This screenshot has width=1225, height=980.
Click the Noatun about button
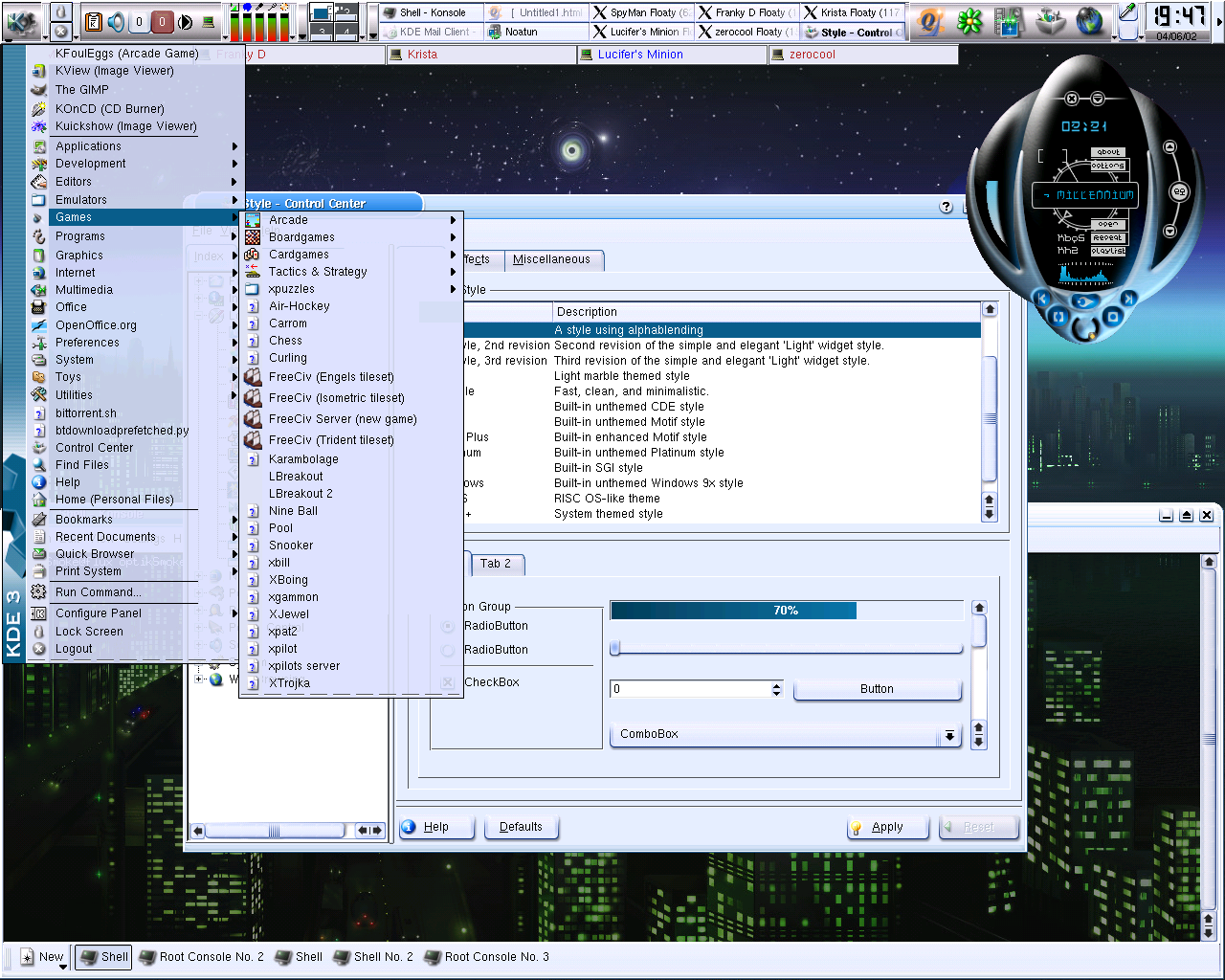[x=1108, y=152]
